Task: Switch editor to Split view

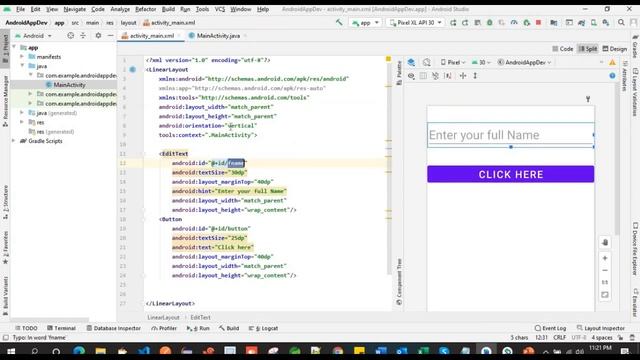Action: pos(588,49)
